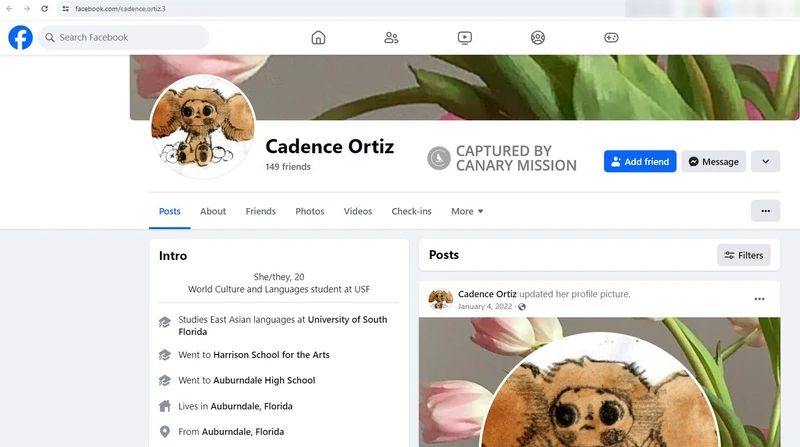Reload the page with the refresh icon
This screenshot has height=447, width=800.
(44, 9)
